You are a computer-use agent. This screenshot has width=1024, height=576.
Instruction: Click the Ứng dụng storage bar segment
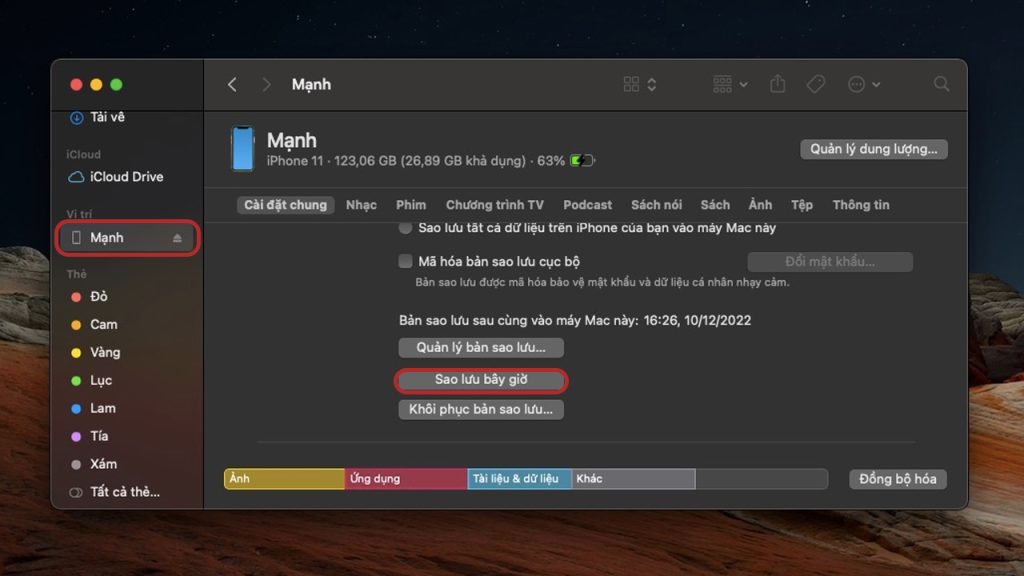pos(406,479)
